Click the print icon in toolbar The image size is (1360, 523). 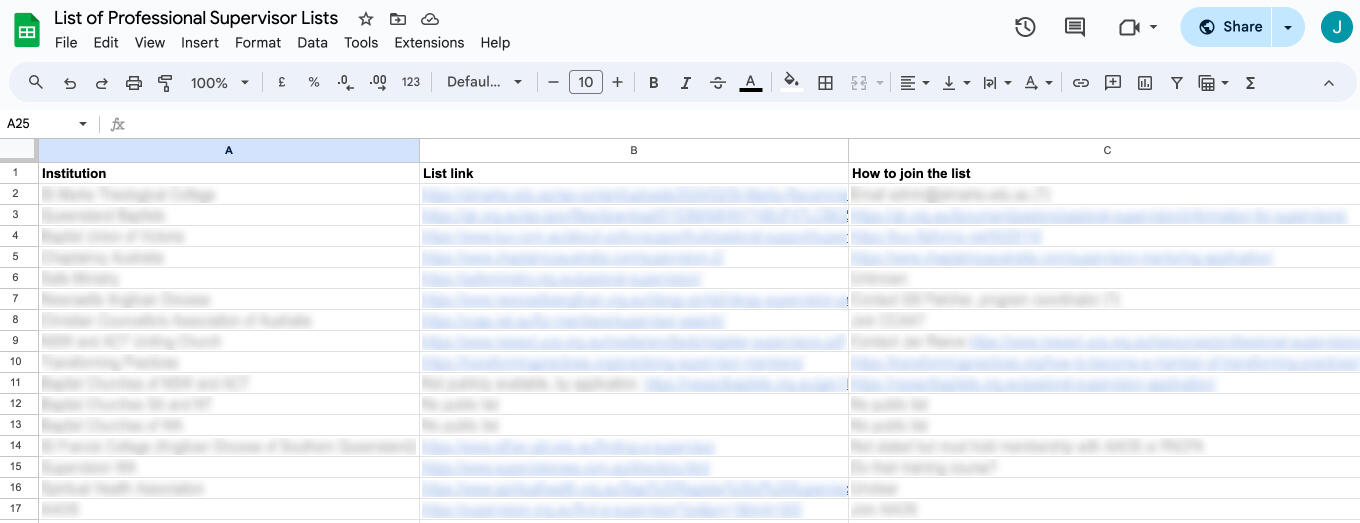pos(133,83)
